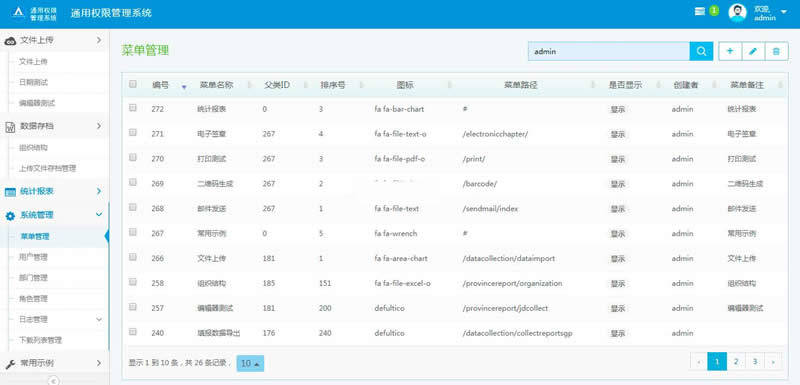800x385 pixels.
Task: Check the box for row 270
Action: (133, 158)
